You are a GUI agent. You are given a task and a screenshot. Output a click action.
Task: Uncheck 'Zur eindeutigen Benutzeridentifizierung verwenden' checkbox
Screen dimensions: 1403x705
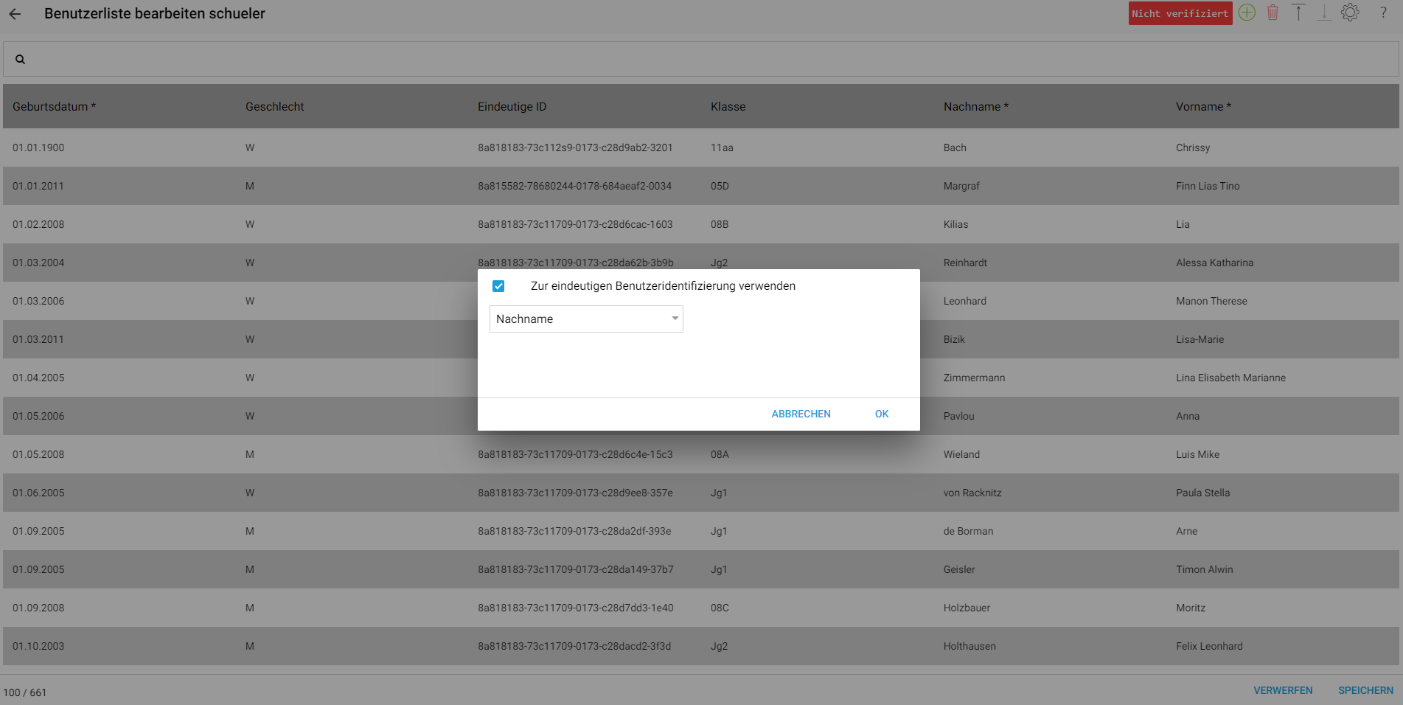pos(498,286)
